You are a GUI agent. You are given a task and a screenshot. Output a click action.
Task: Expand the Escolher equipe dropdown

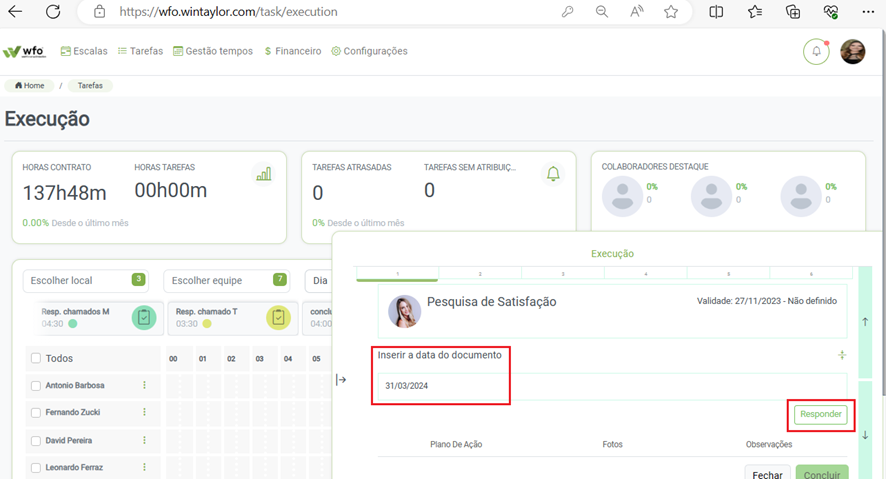coord(227,281)
